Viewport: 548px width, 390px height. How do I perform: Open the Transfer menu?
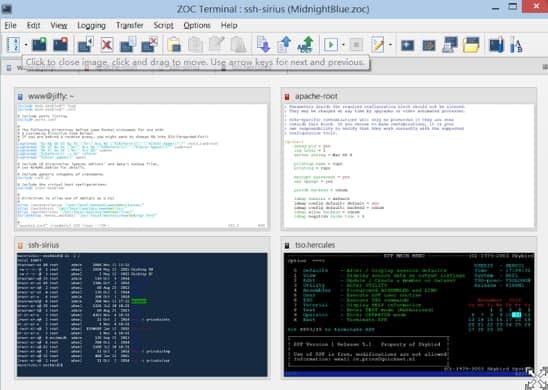coord(130,26)
